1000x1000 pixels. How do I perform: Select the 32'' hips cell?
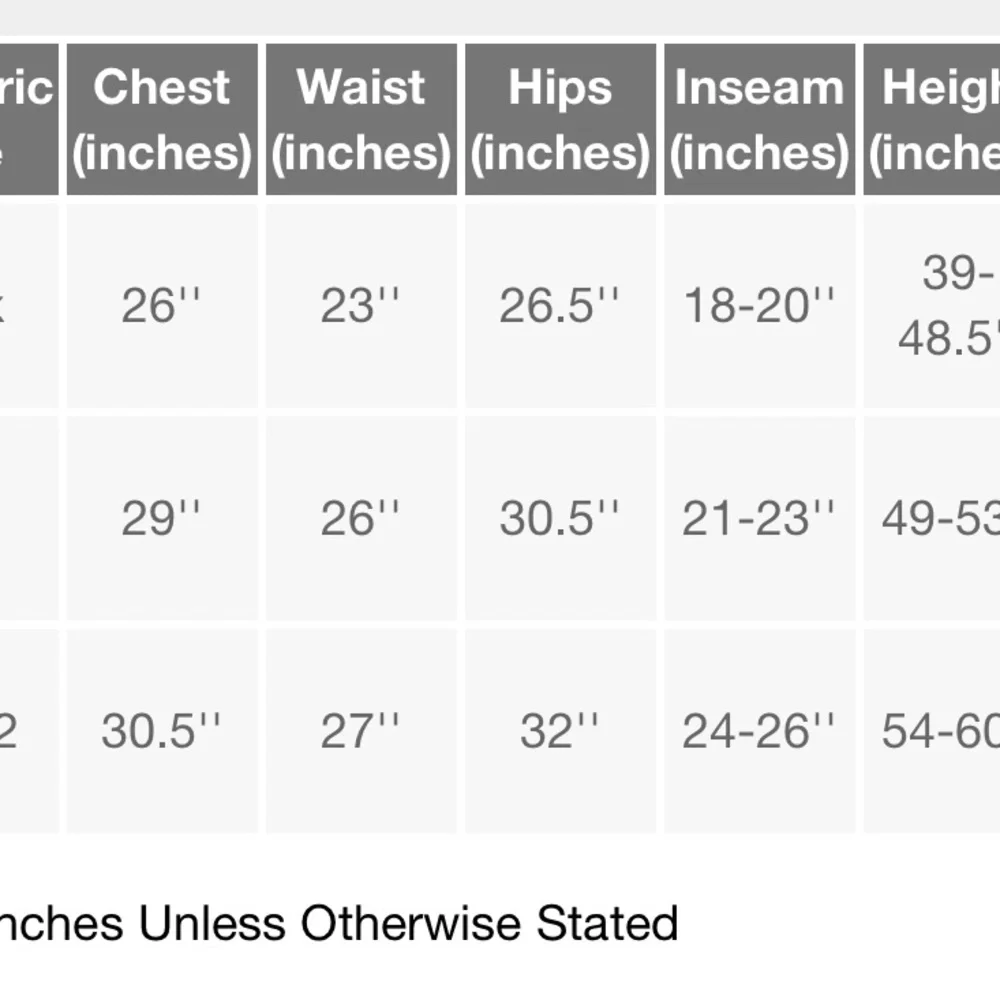tap(561, 731)
